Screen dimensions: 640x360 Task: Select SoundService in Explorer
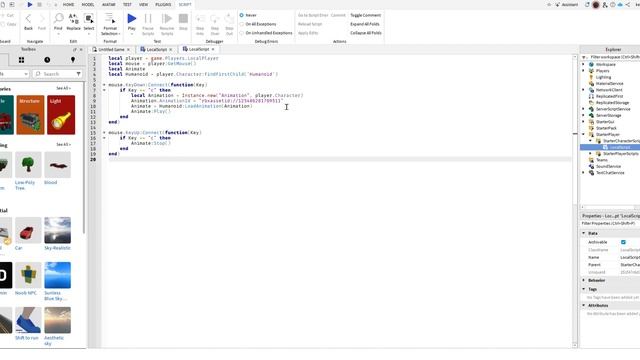click(608, 167)
